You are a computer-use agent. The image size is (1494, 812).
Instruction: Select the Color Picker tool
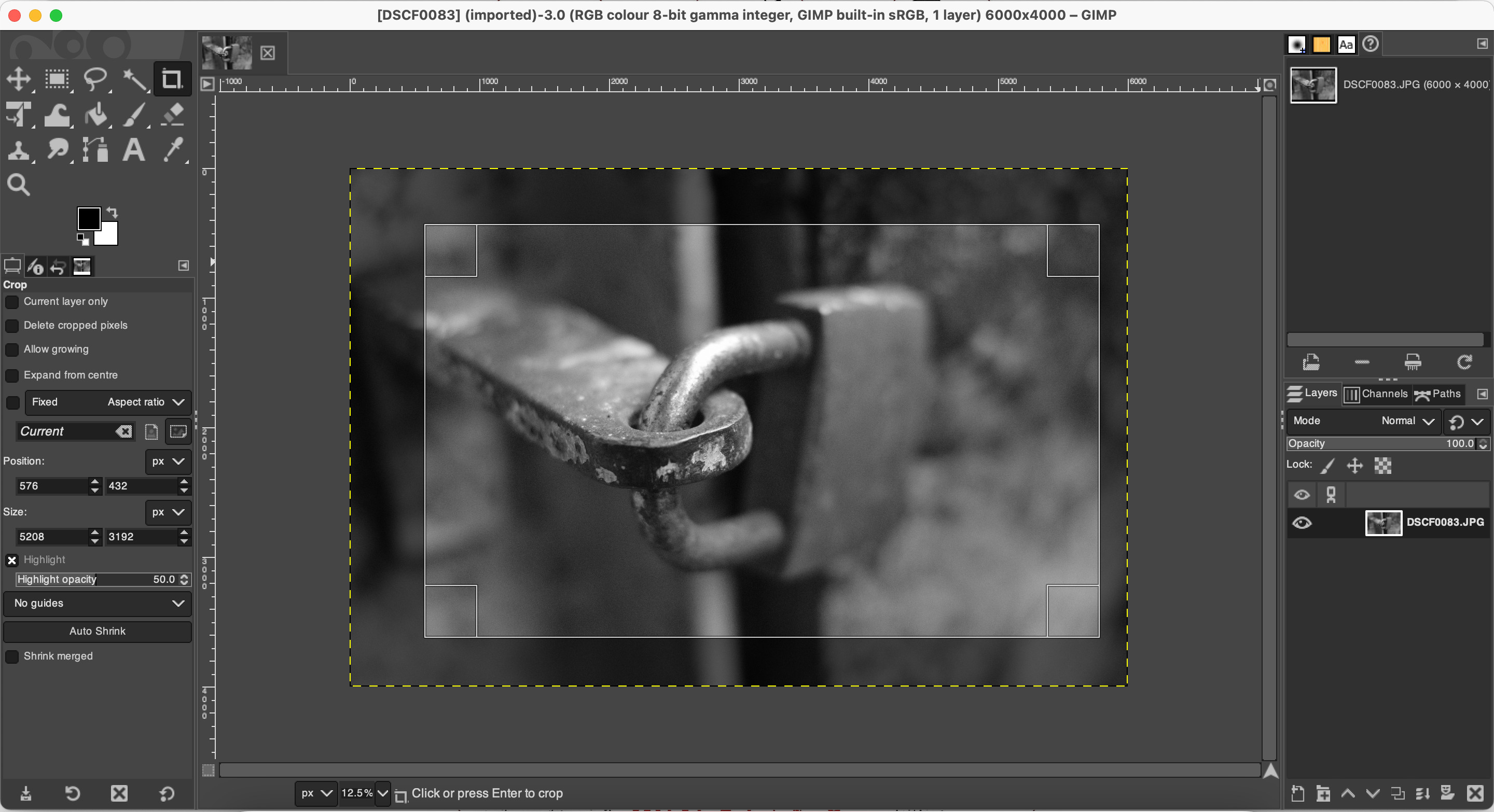click(x=172, y=150)
